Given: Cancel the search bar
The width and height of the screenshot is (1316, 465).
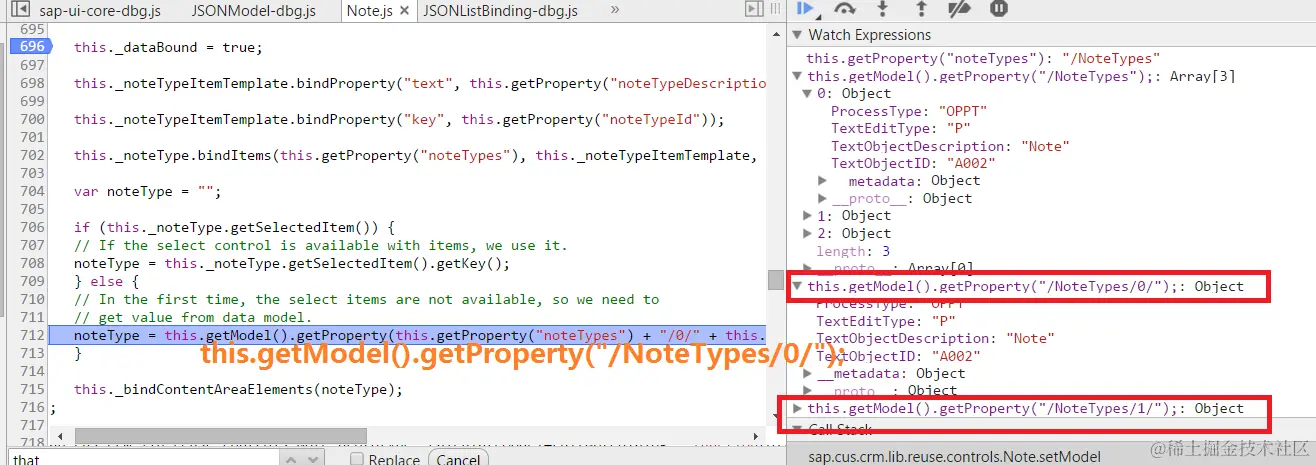Looking at the screenshot, I should [x=457, y=458].
